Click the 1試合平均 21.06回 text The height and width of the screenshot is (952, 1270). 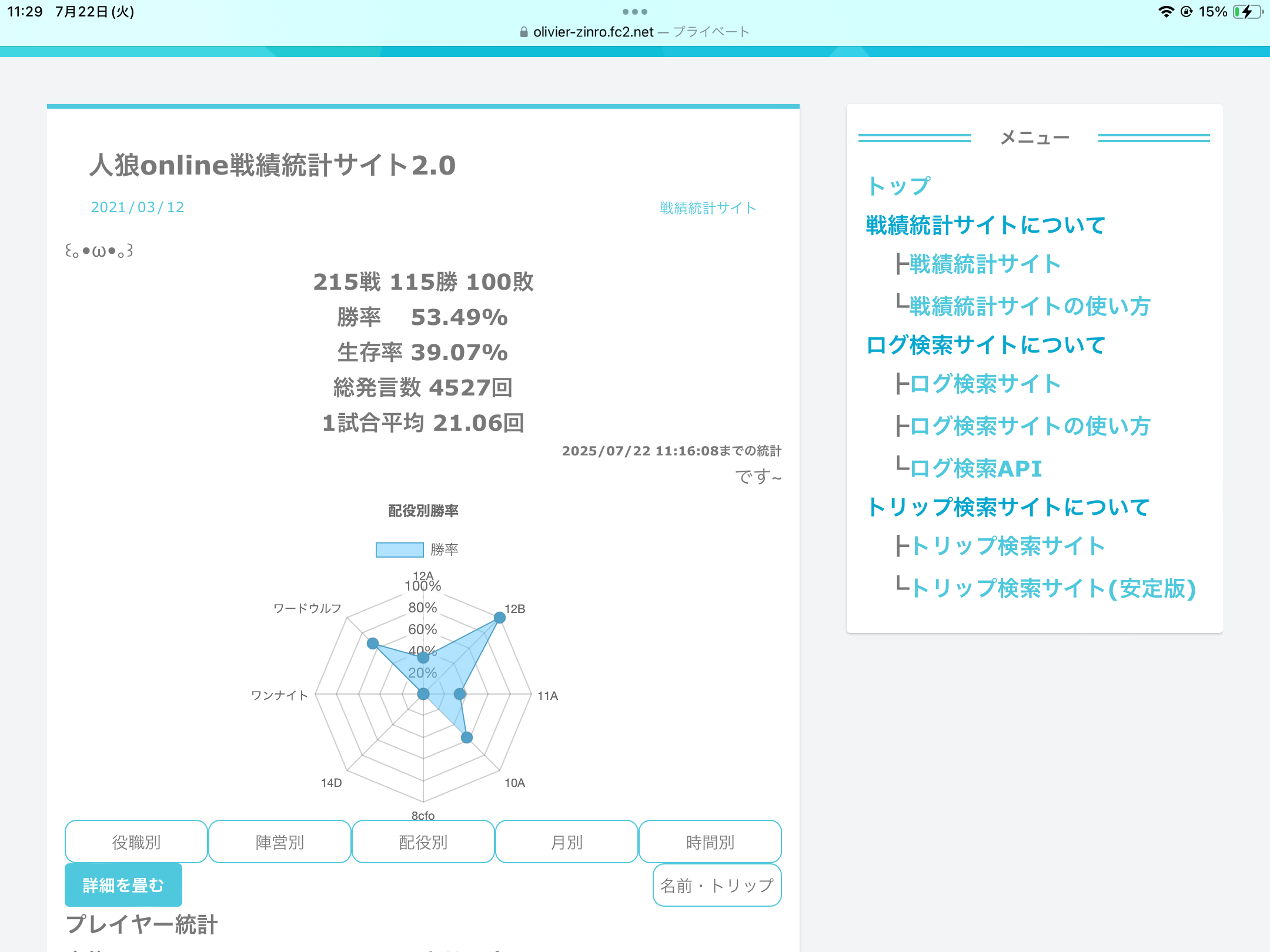pos(423,423)
